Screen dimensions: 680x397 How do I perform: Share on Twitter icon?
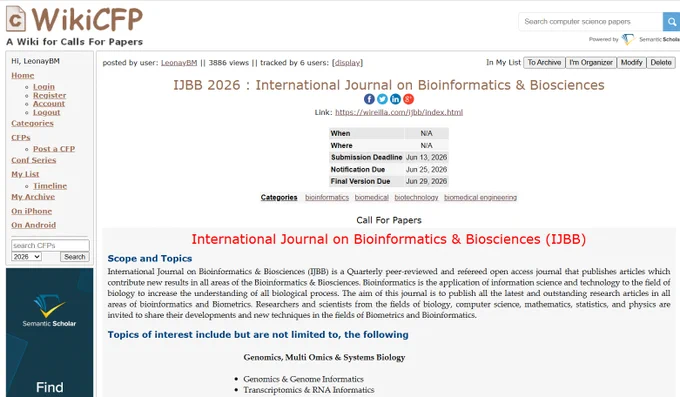coord(382,99)
